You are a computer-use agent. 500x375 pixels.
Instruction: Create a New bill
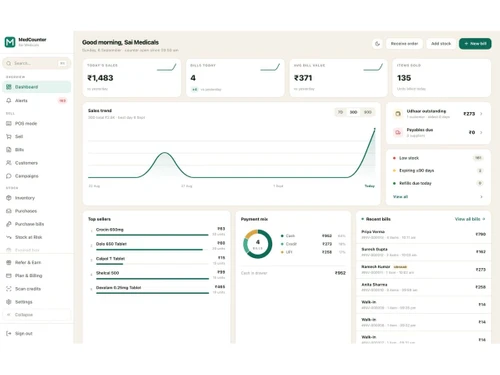[x=475, y=43]
